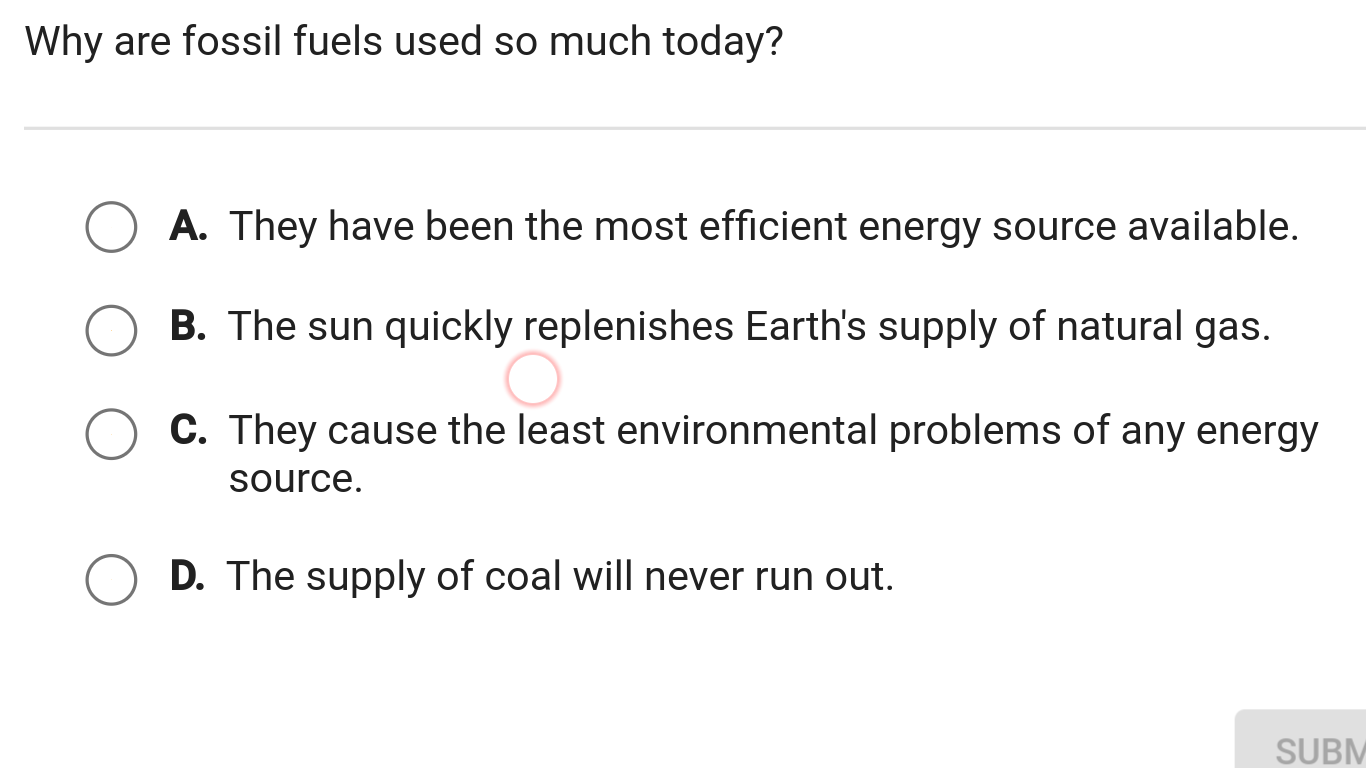The image size is (1366, 768).
Task: Click the bold letter B. label
Action: (189, 326)
